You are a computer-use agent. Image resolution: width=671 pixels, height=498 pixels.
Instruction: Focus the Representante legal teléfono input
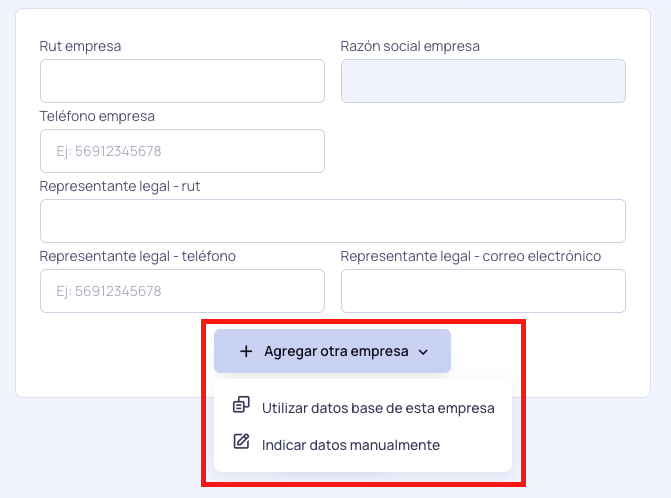pos(182,291)
